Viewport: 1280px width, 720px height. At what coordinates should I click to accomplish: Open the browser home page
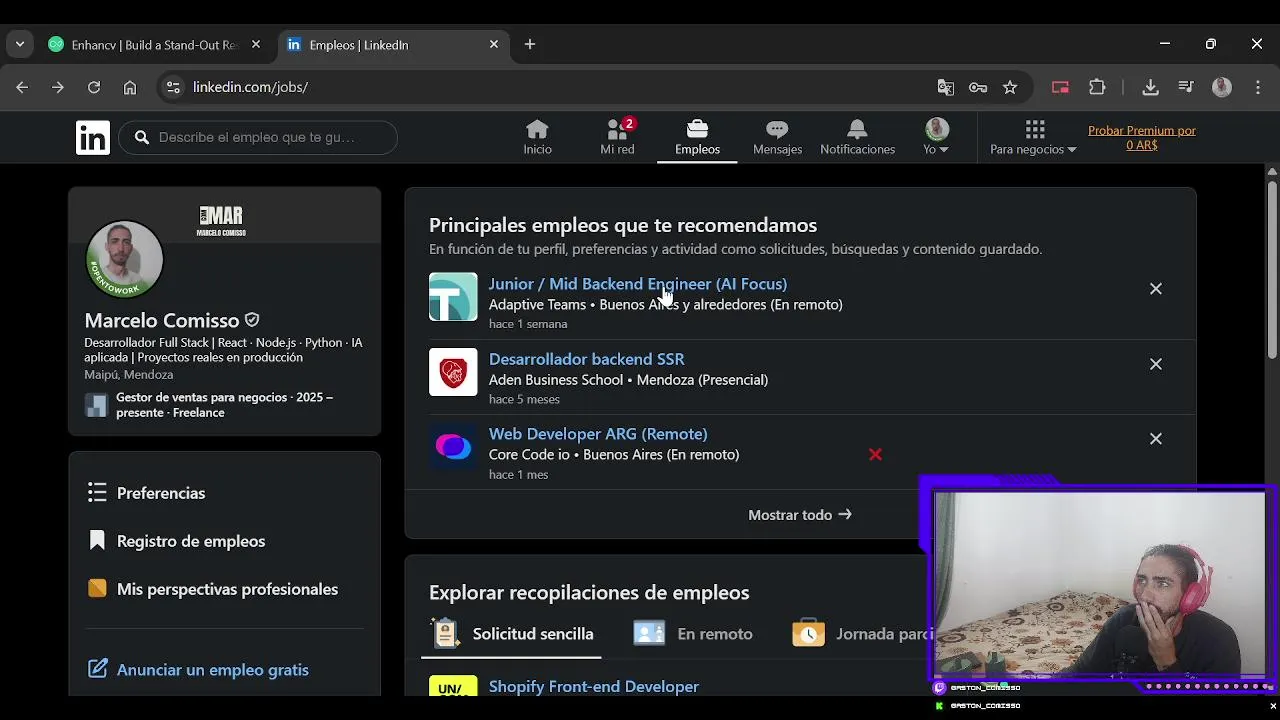point(130,87)
